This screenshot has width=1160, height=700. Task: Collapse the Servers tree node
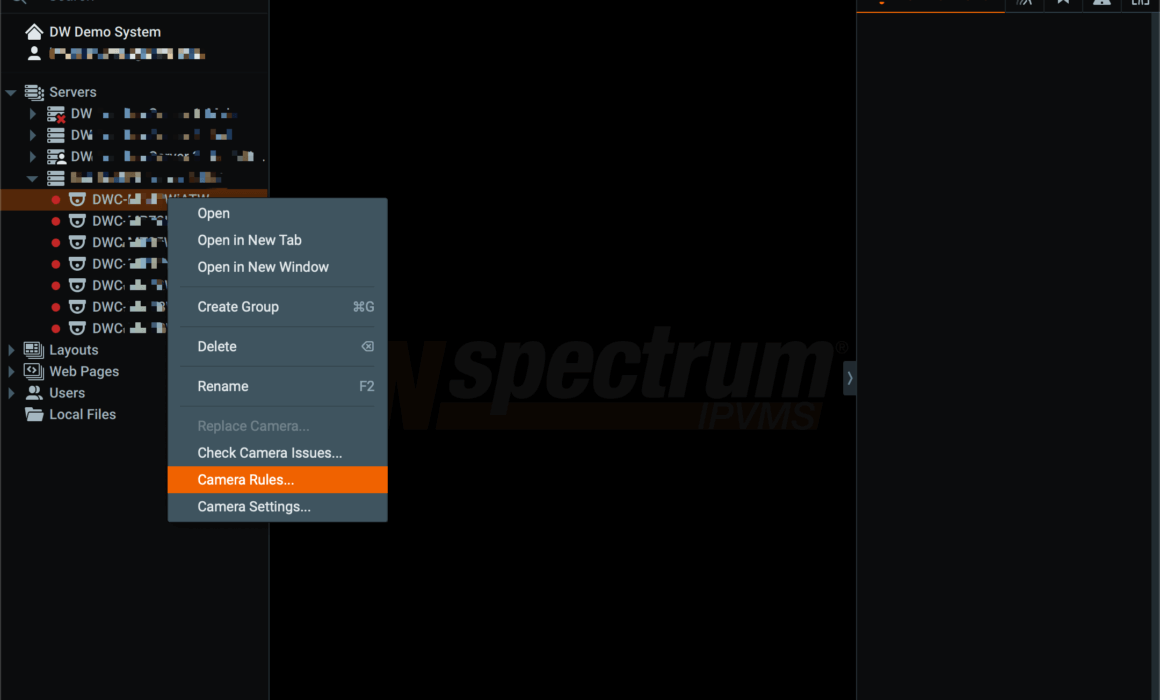11,92
